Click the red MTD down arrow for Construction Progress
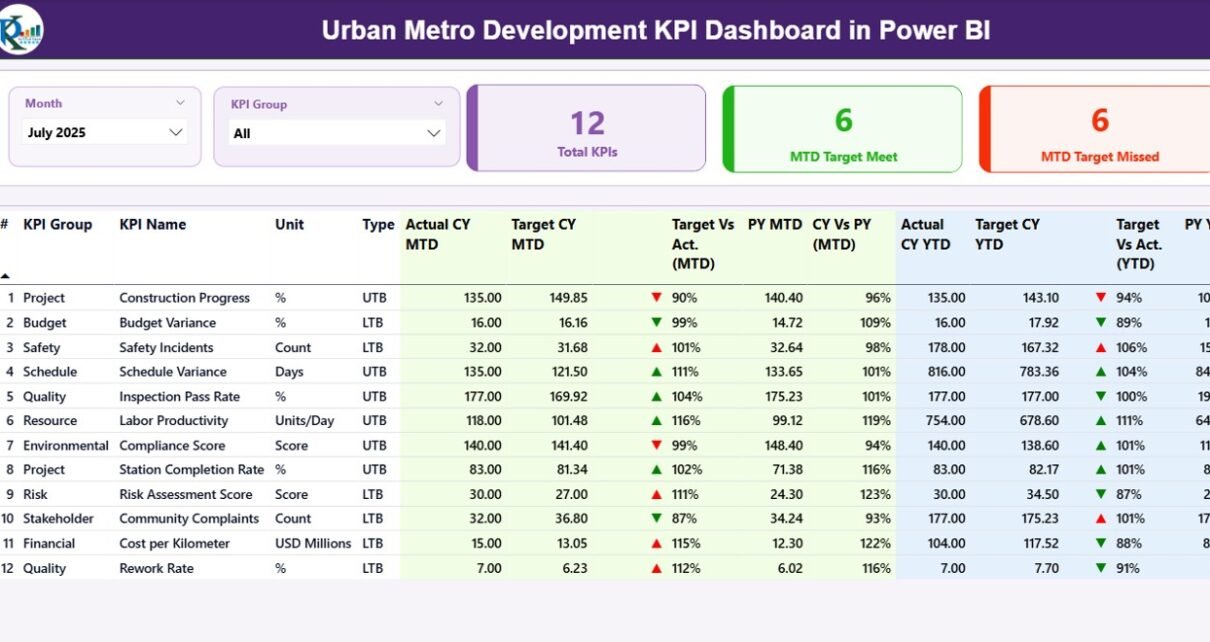Screen dimensions: 1210x642 656,298
